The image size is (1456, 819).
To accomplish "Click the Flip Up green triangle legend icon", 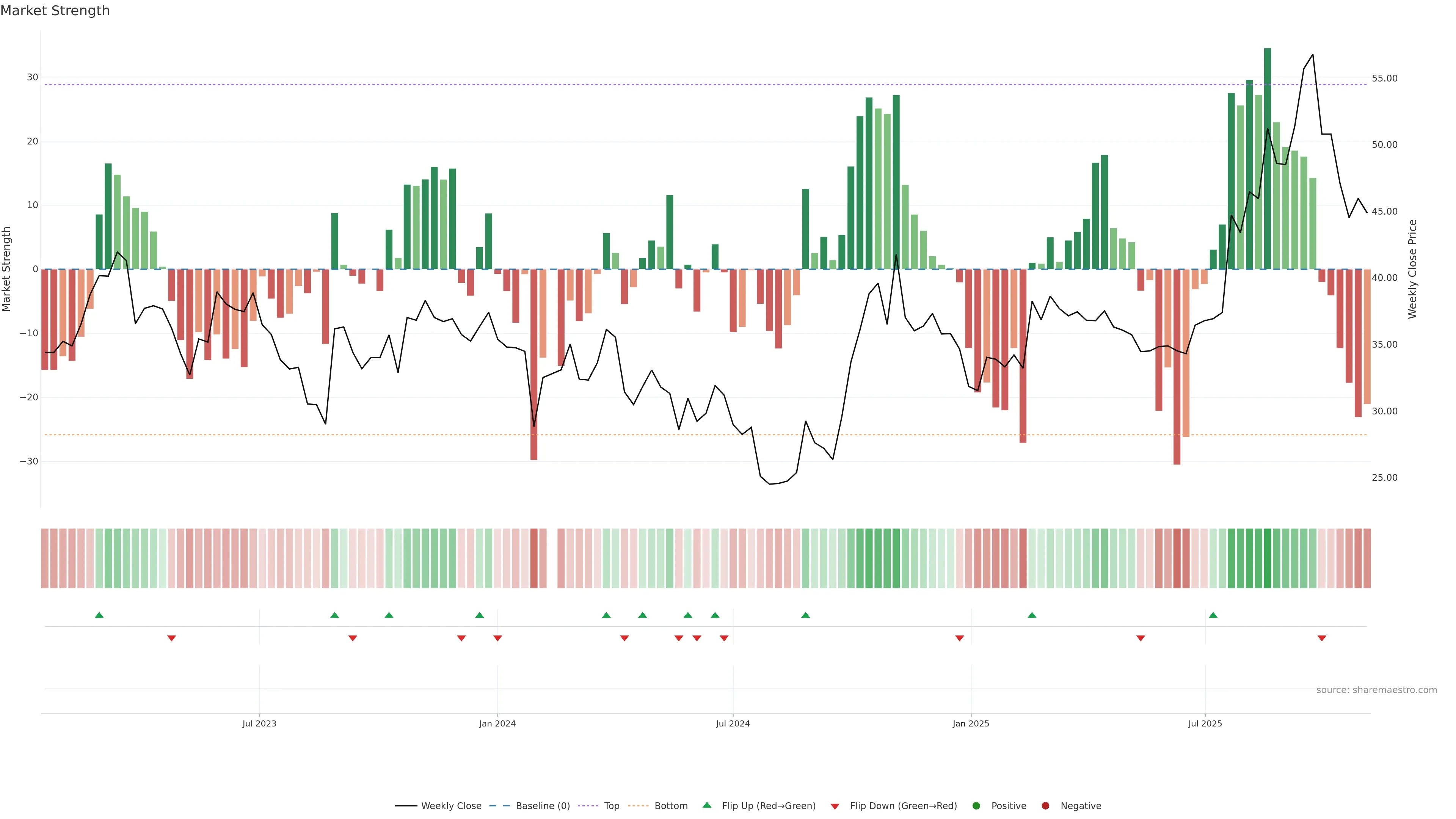I will pyautogui.click(x=706, y=805).
